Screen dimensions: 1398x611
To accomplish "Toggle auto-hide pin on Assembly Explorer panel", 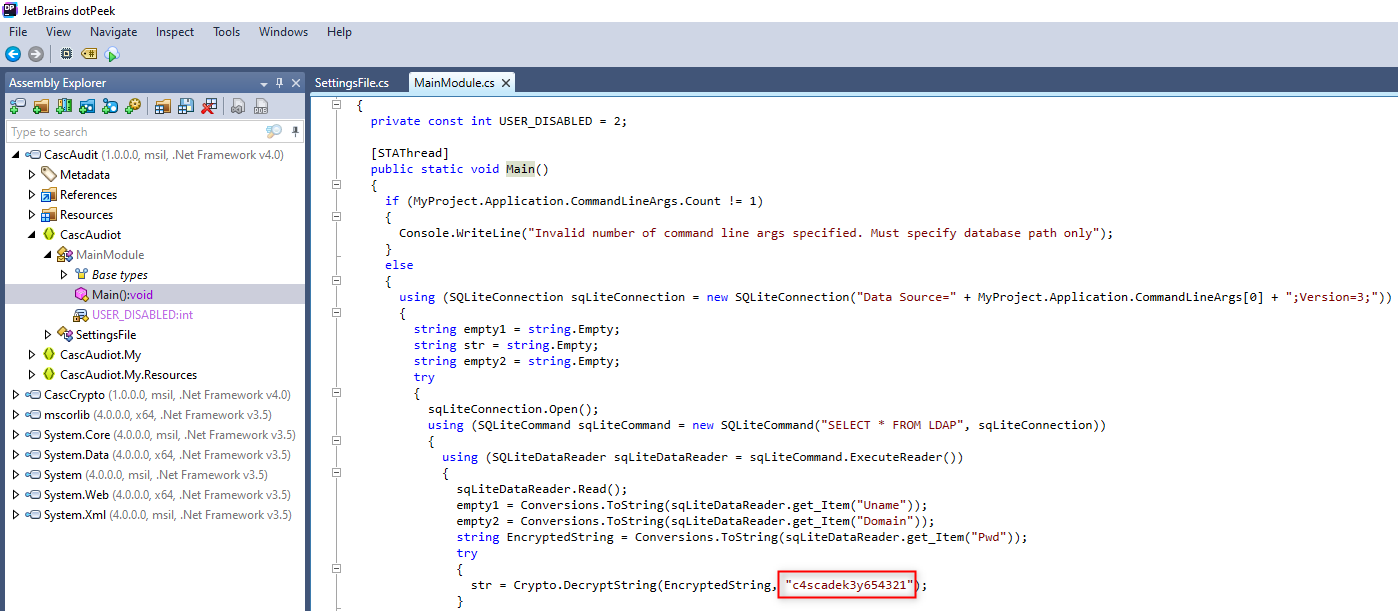I will coord(280,83).
